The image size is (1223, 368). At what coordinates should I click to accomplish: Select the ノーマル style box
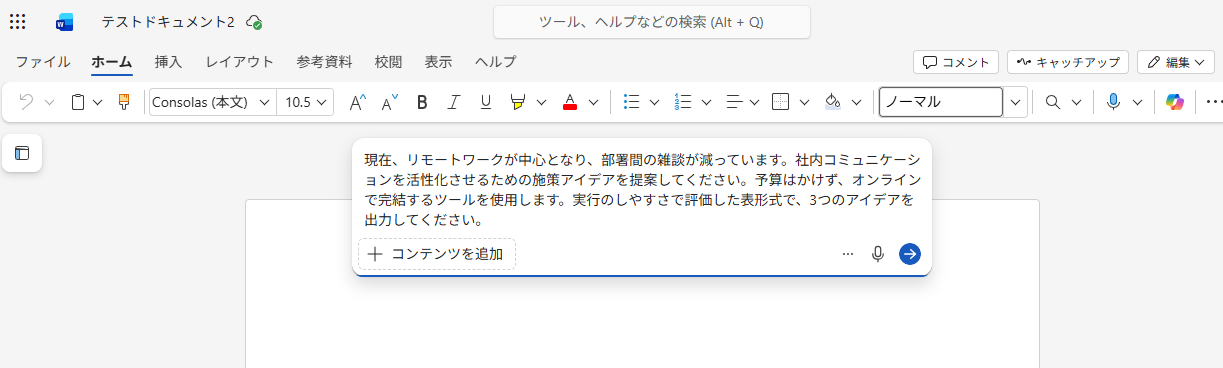(941, 102)
